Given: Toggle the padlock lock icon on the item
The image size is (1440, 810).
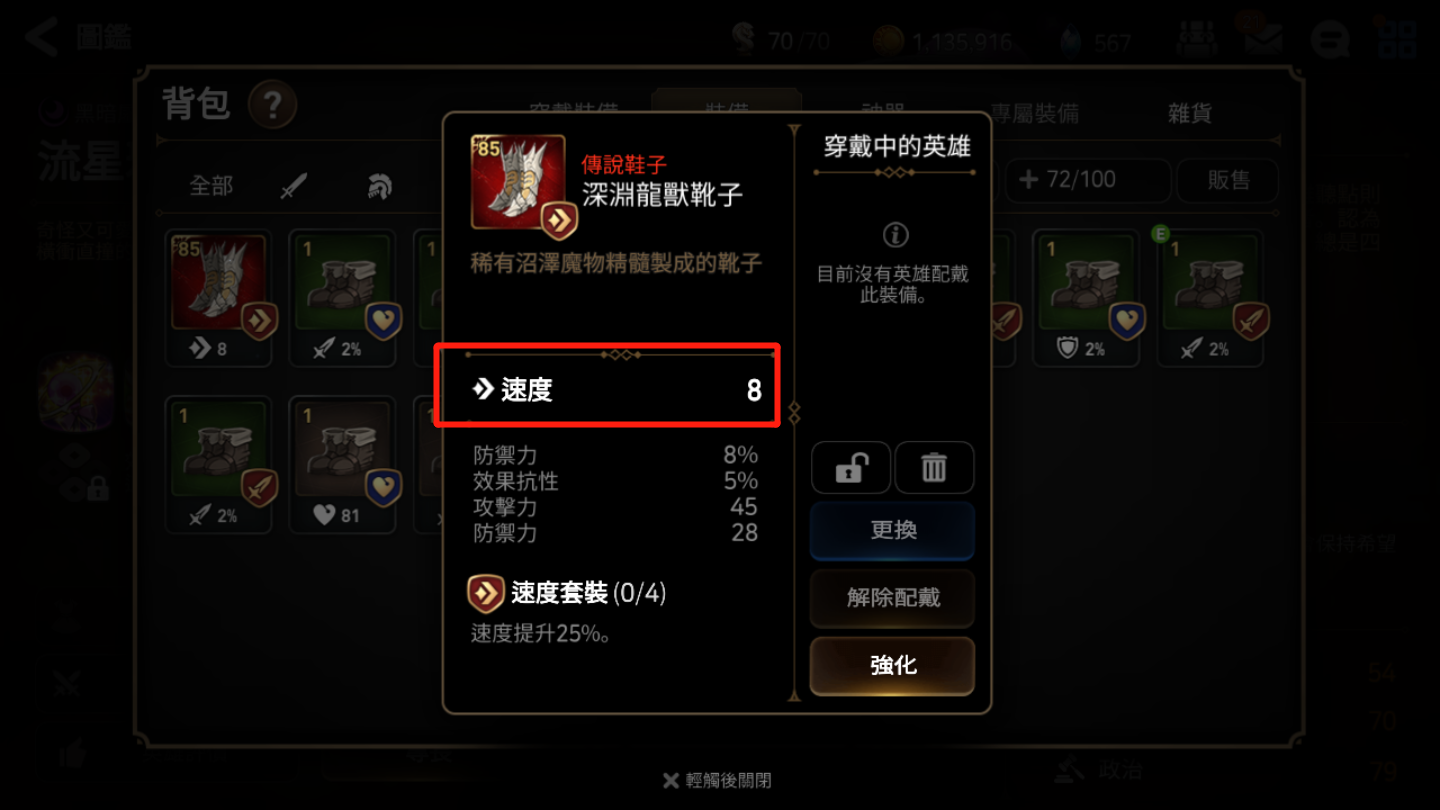Looking at the screenshot, I should [850, 467].
